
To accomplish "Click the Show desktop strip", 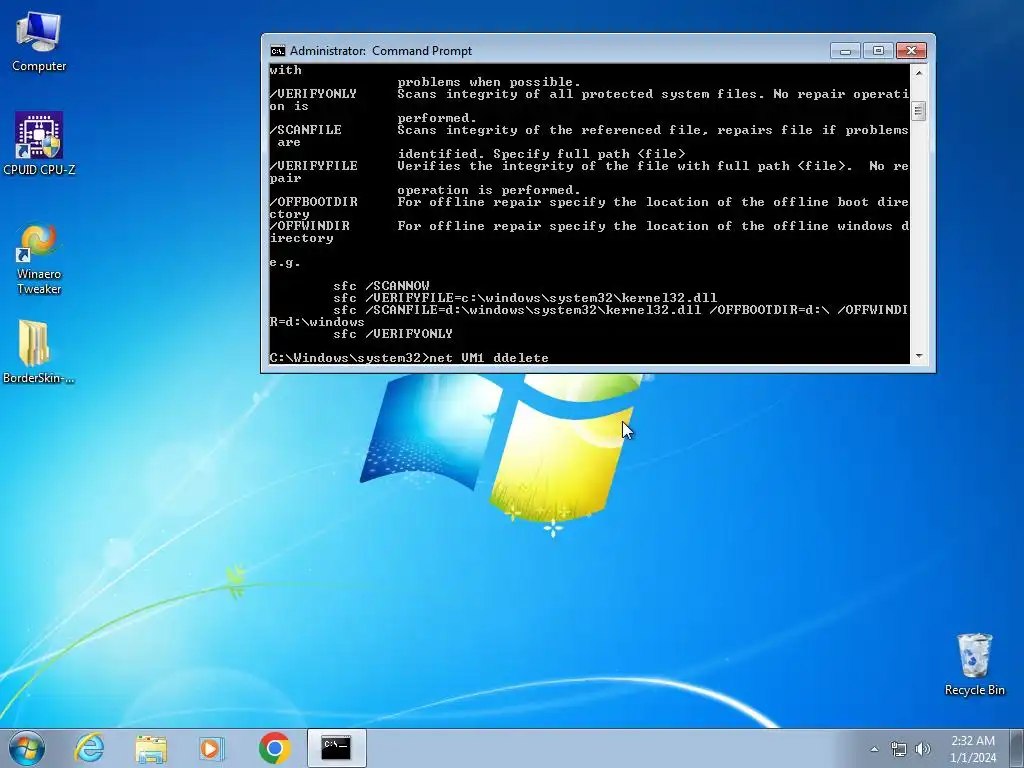I will (1017, 748).
